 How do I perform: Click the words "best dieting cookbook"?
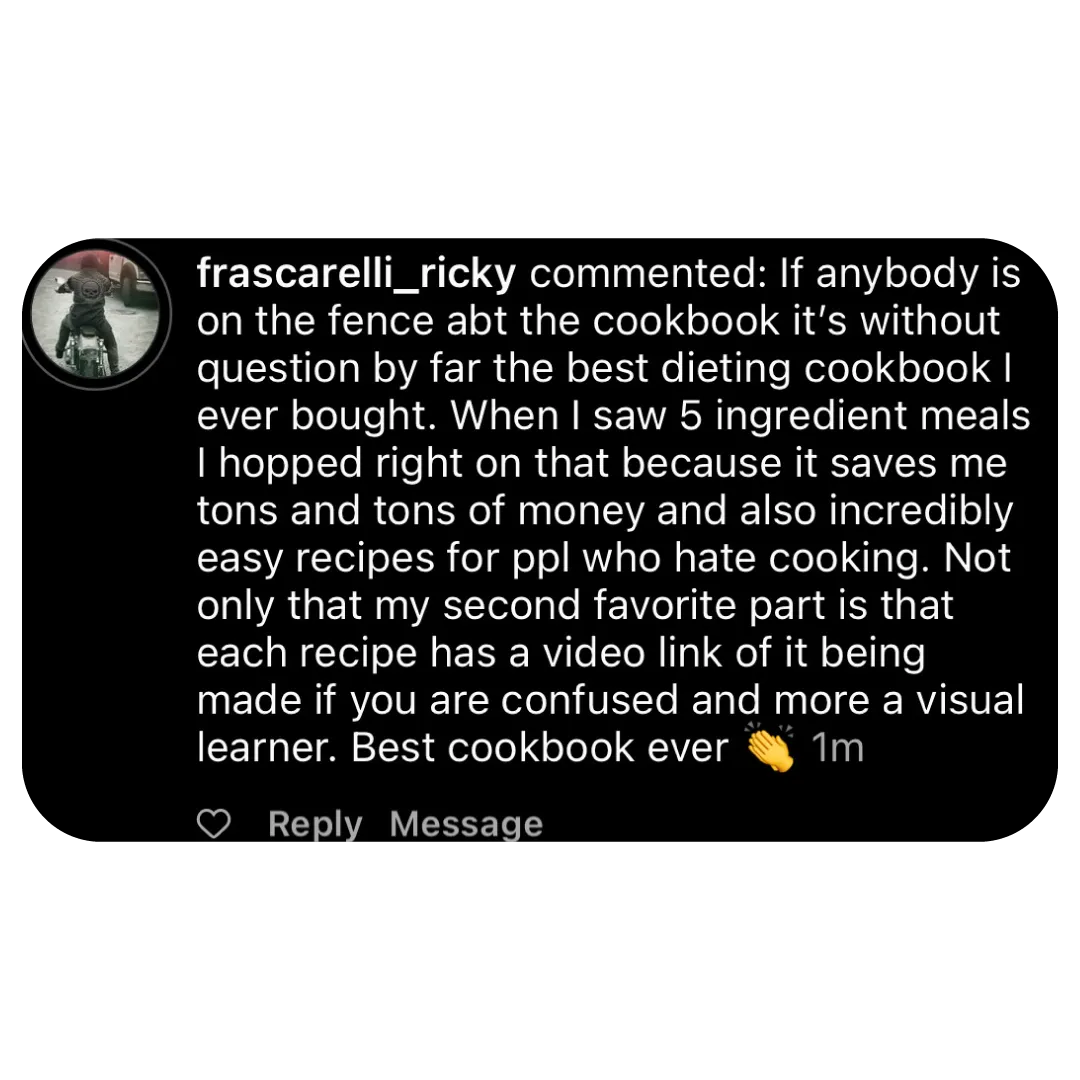pos(778,369)
